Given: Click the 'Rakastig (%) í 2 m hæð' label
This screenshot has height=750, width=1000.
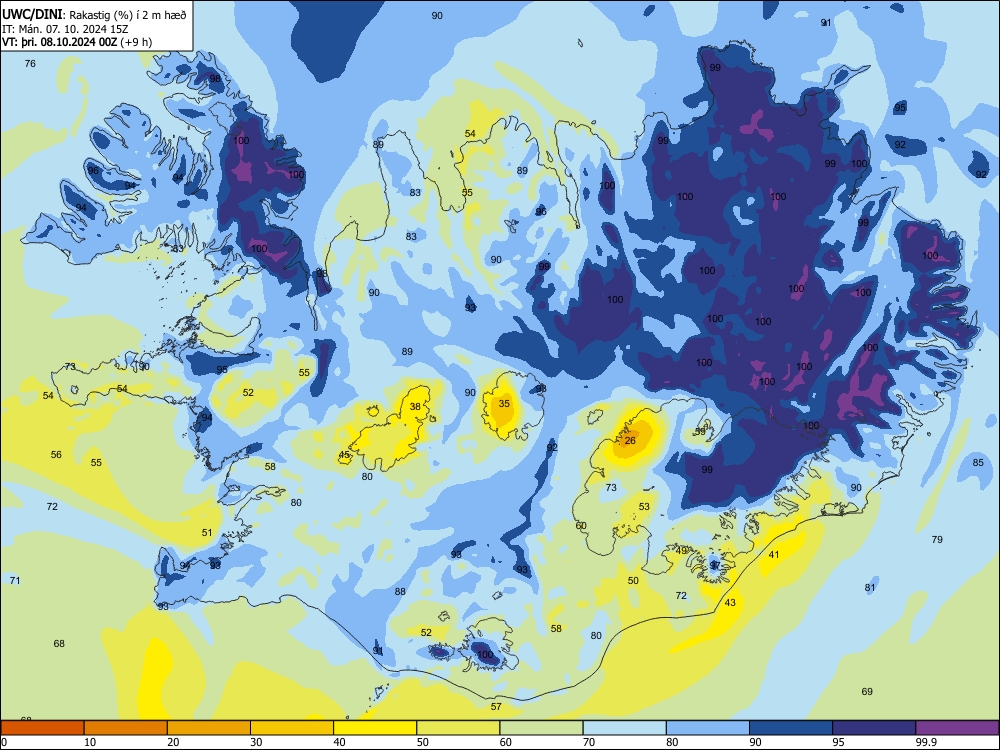Looking at the screenshot, I should [x=128, y=15].
